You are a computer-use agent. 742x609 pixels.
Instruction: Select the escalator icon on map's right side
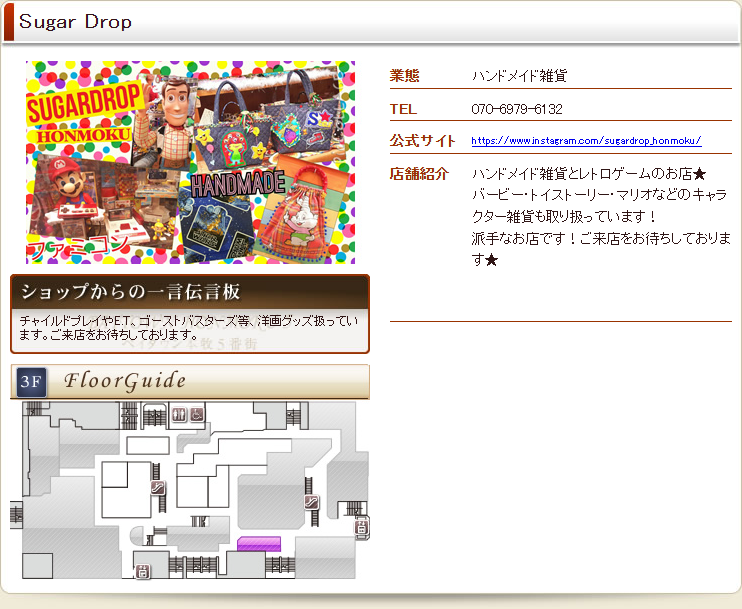[312, 503]
